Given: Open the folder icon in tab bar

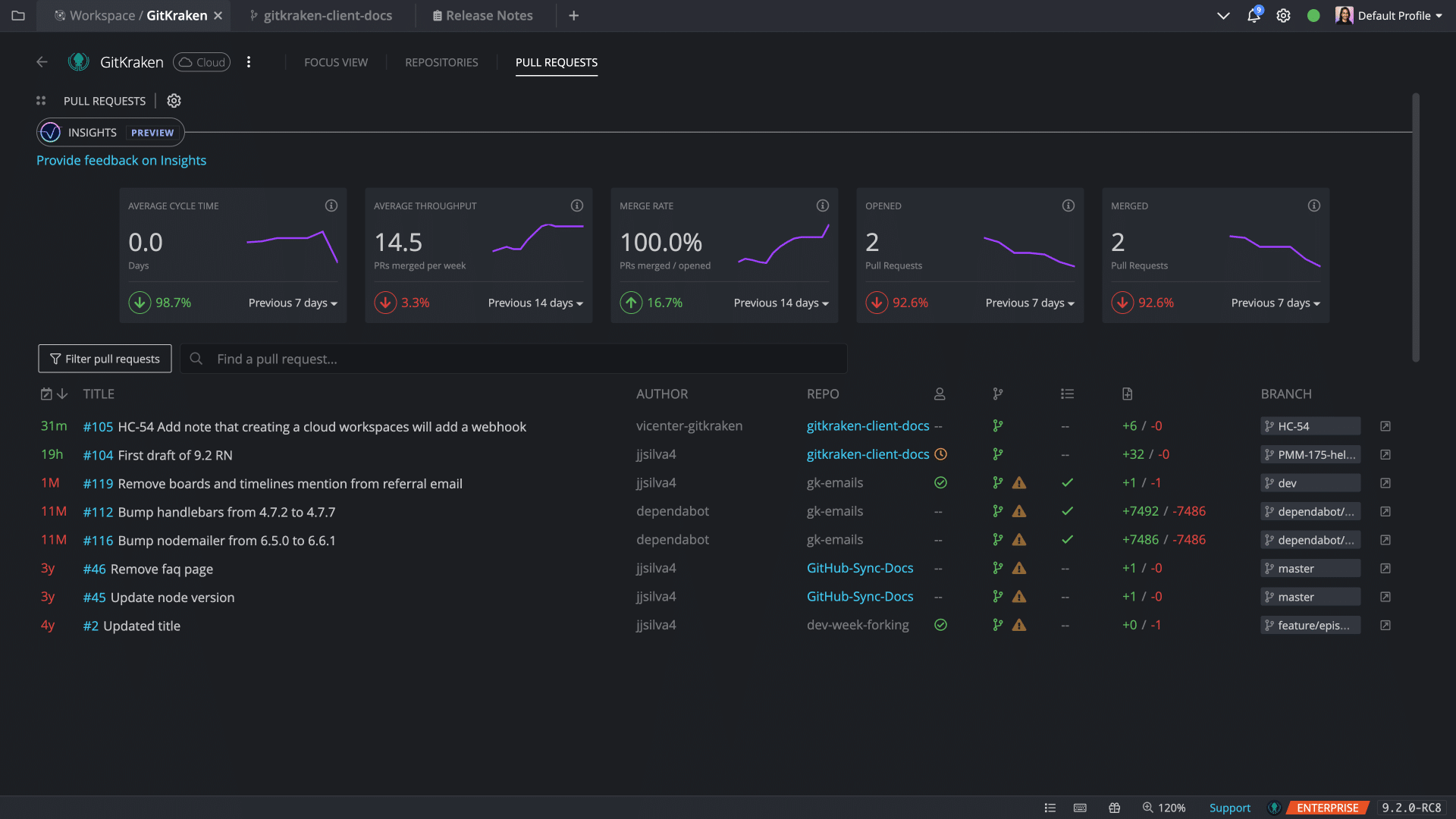Looking at the screenshot, I should point(18,15).
